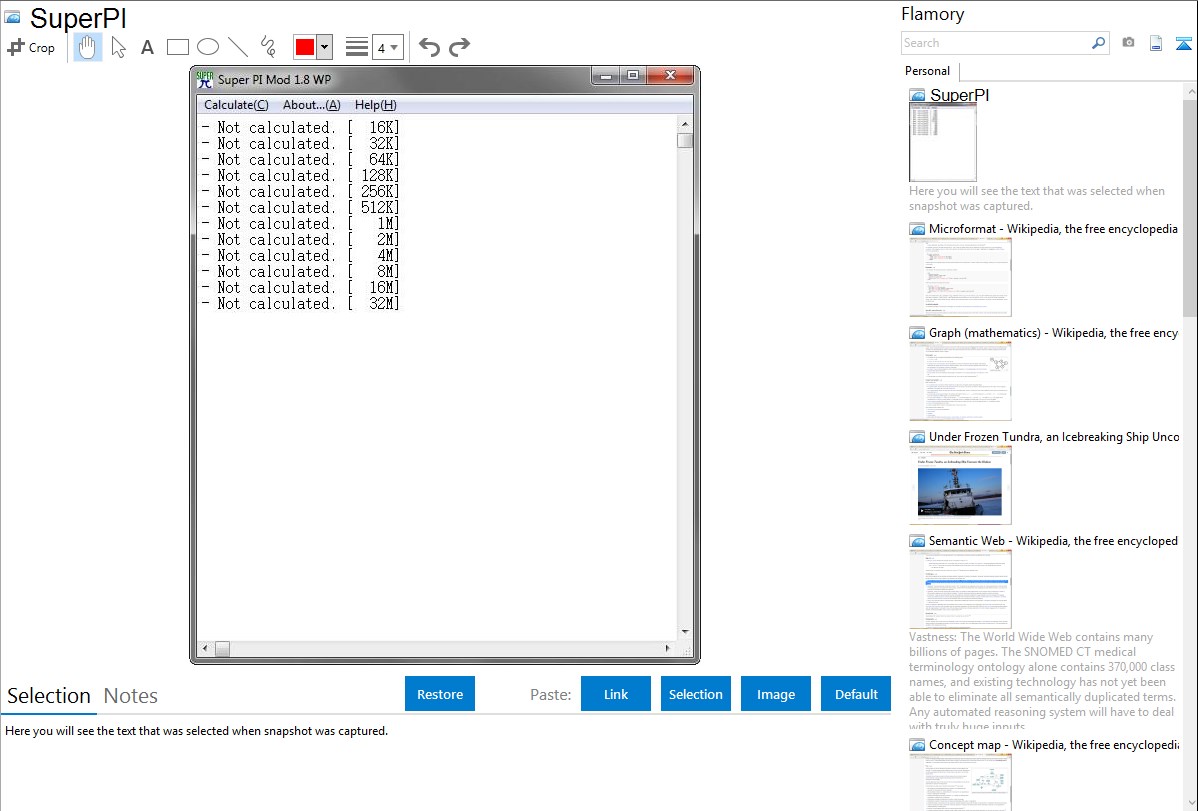Click the line thickness icon
Image resolution: width=1198 pixels, height=811 pixels.
356,47
